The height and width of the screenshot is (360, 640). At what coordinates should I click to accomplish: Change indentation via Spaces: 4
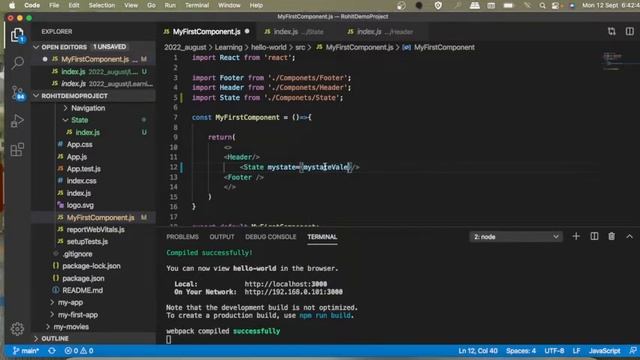pyautogui.click(x=521, y=351)
